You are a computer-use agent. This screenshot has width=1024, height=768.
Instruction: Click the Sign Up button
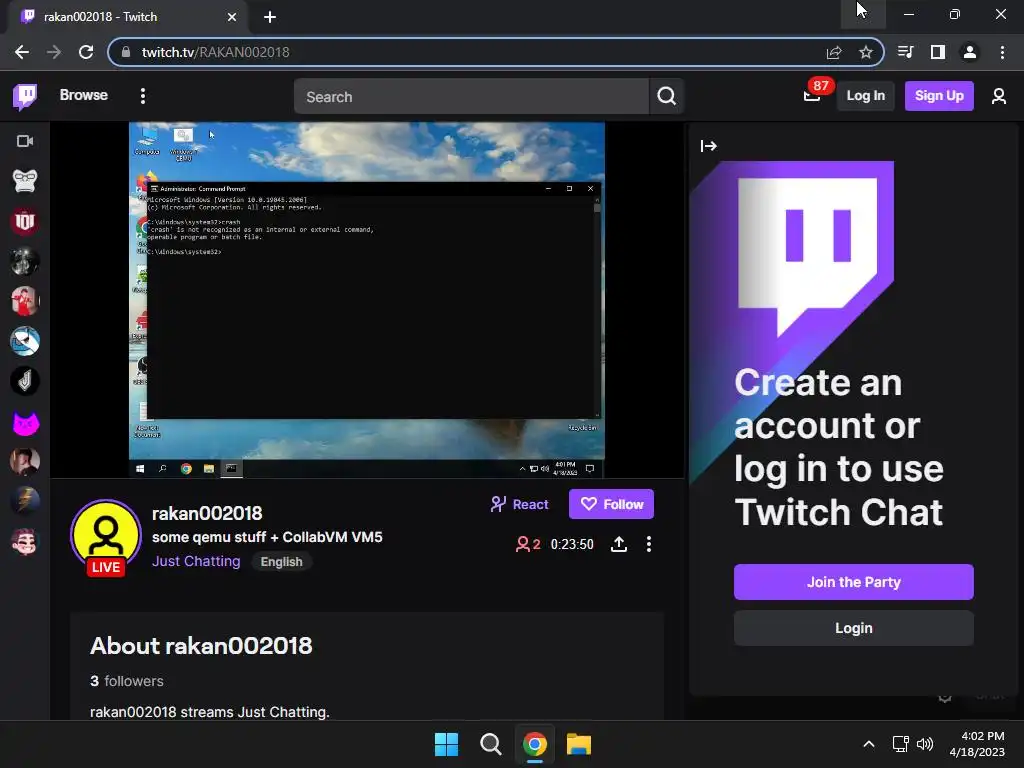click(x=938, y=95)
